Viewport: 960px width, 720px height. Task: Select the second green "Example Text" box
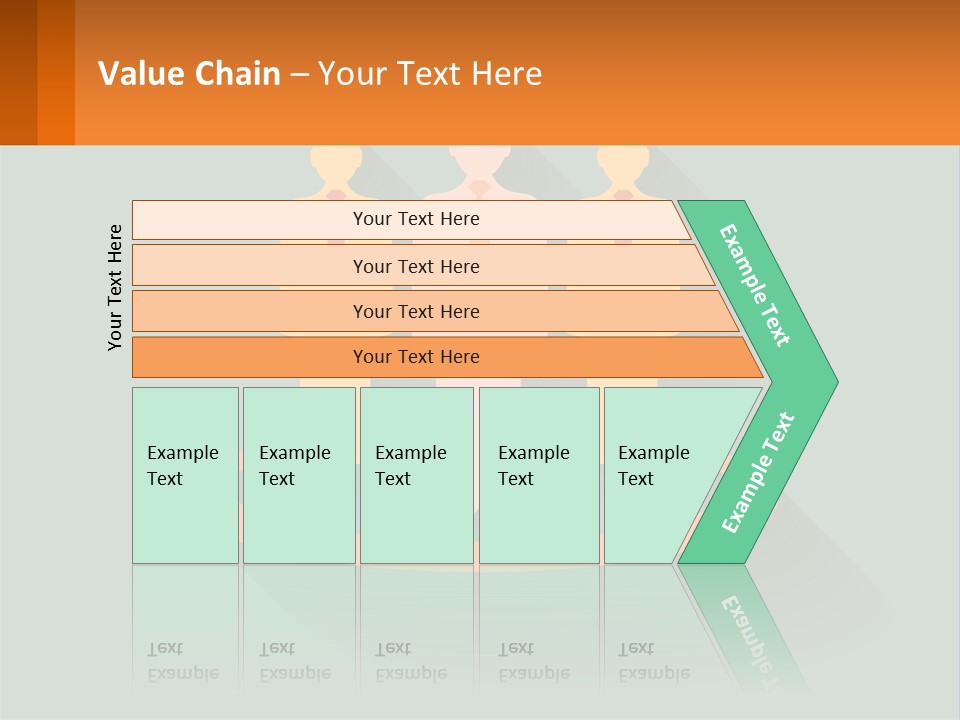coord(298,466)
